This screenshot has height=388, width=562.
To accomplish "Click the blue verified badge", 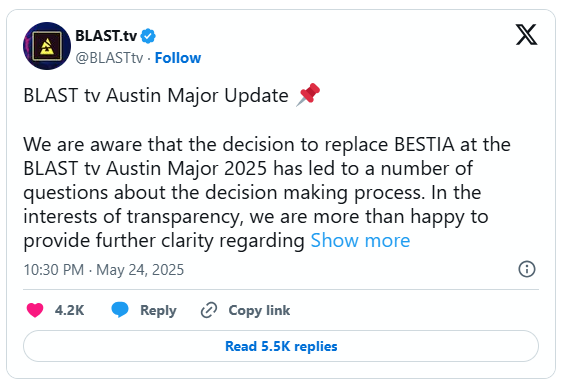I will (x=148, y=36).
